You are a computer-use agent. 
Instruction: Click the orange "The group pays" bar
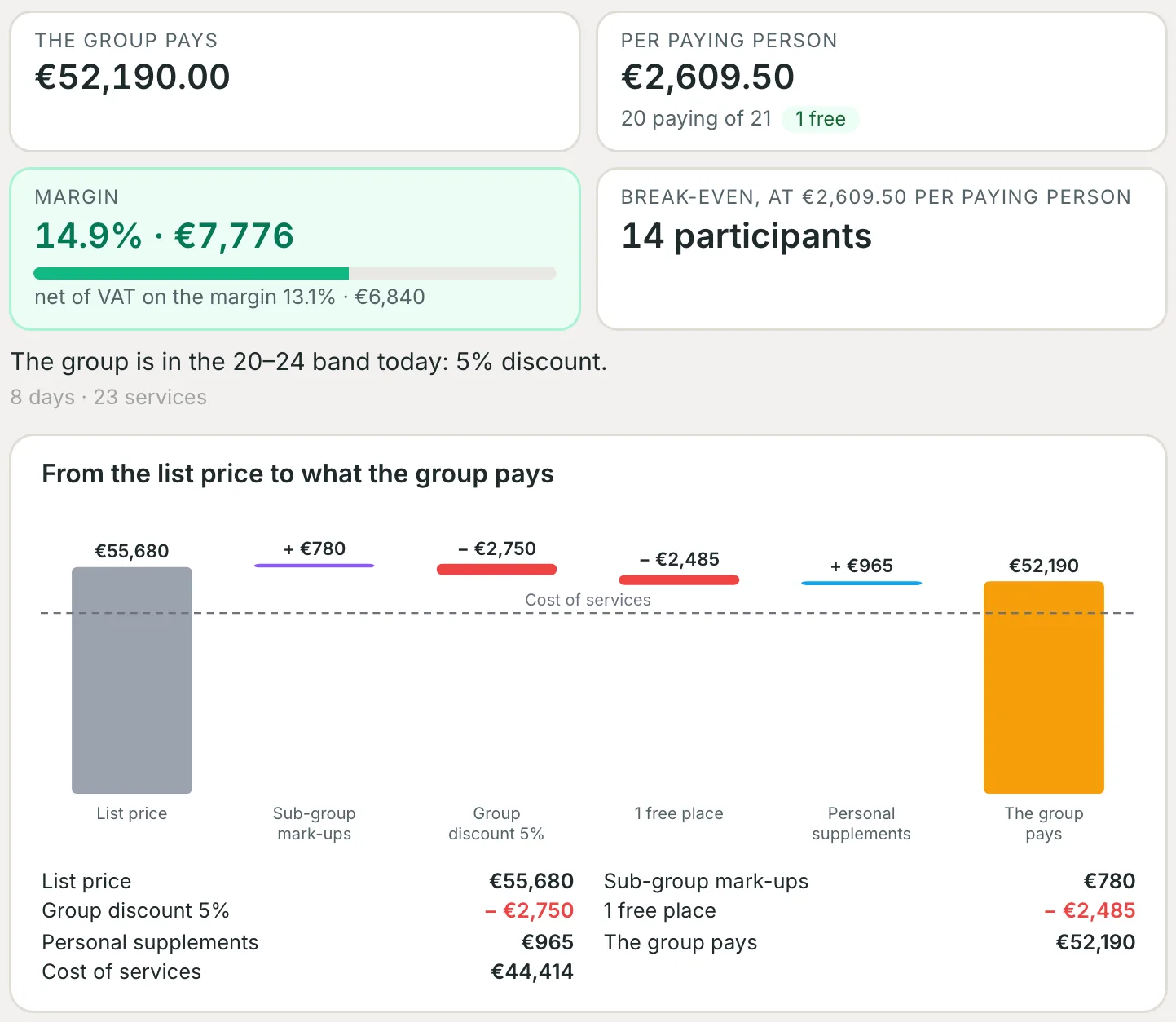[1044, 687]
